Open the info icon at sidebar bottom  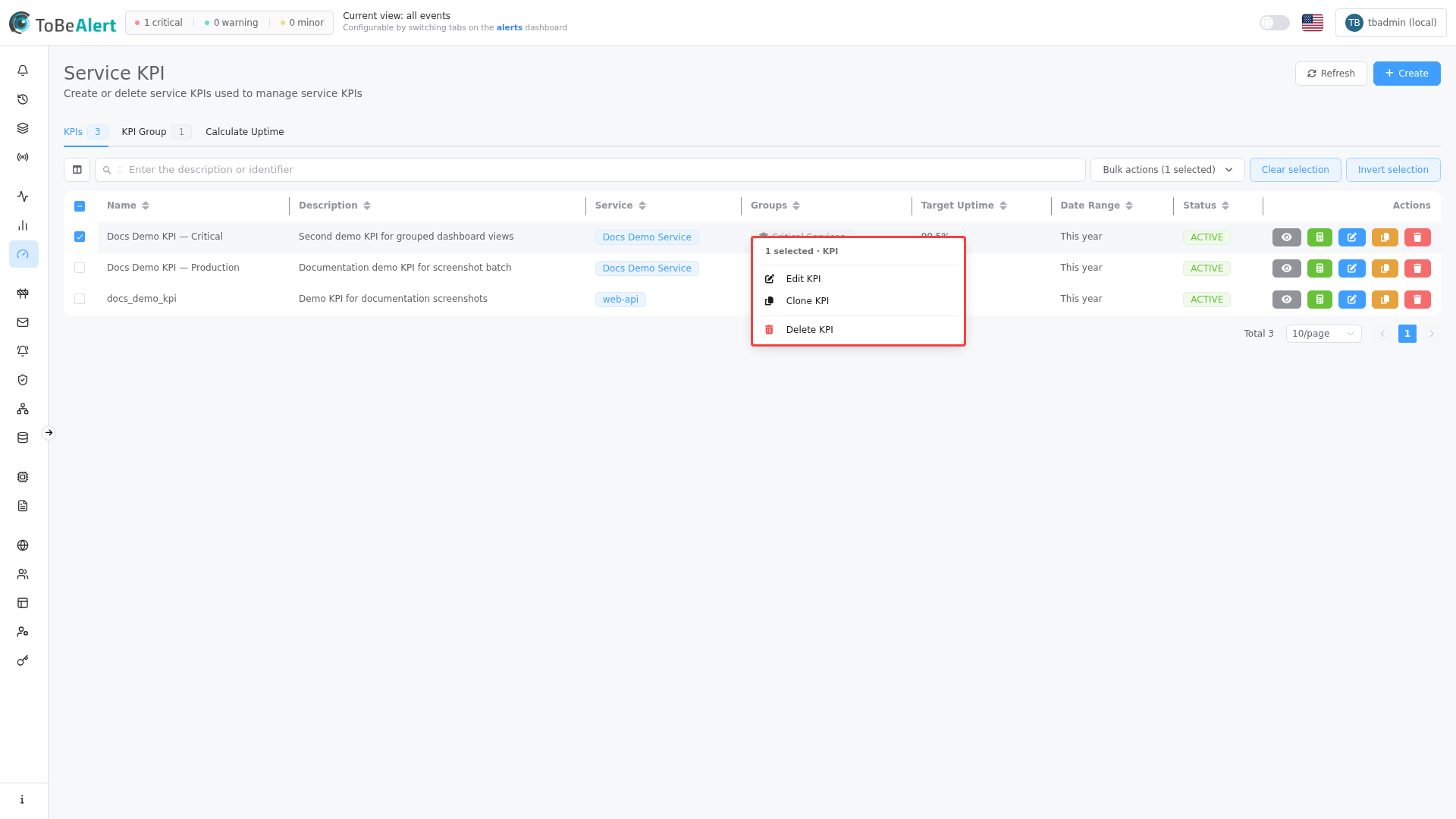(23, 799)
